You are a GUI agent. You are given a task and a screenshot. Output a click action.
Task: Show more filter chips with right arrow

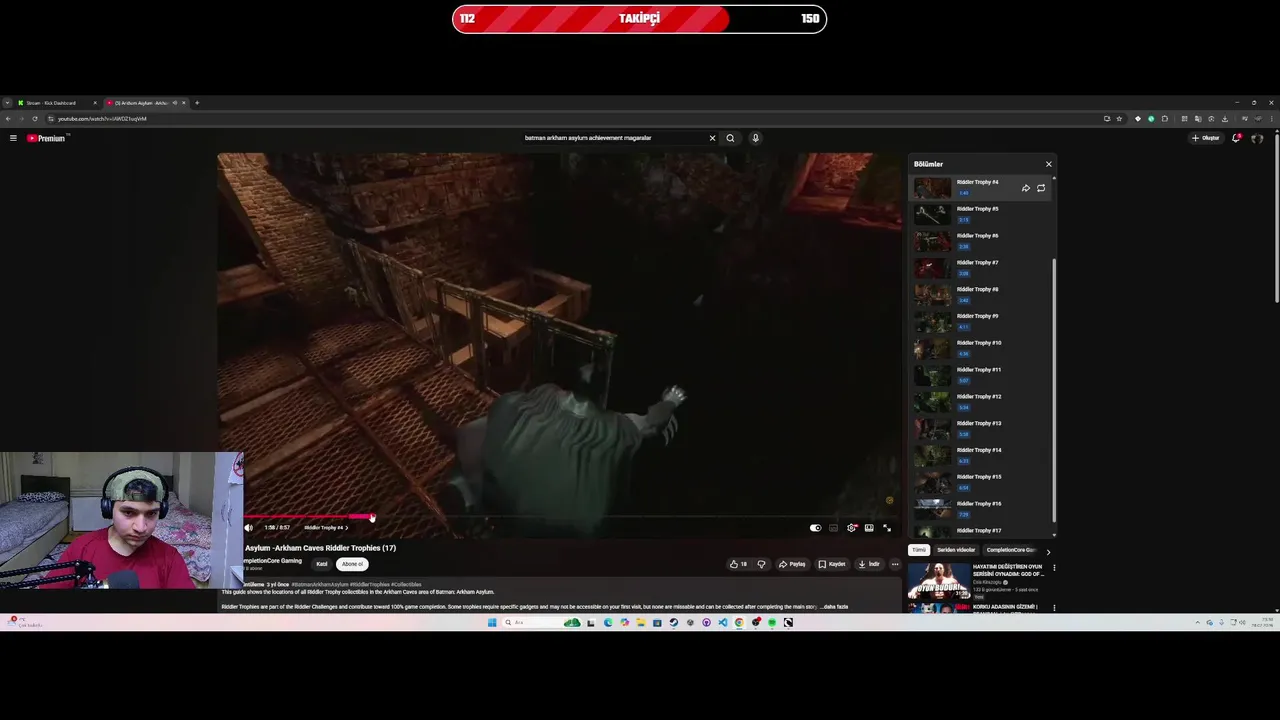click(1048, 551)
